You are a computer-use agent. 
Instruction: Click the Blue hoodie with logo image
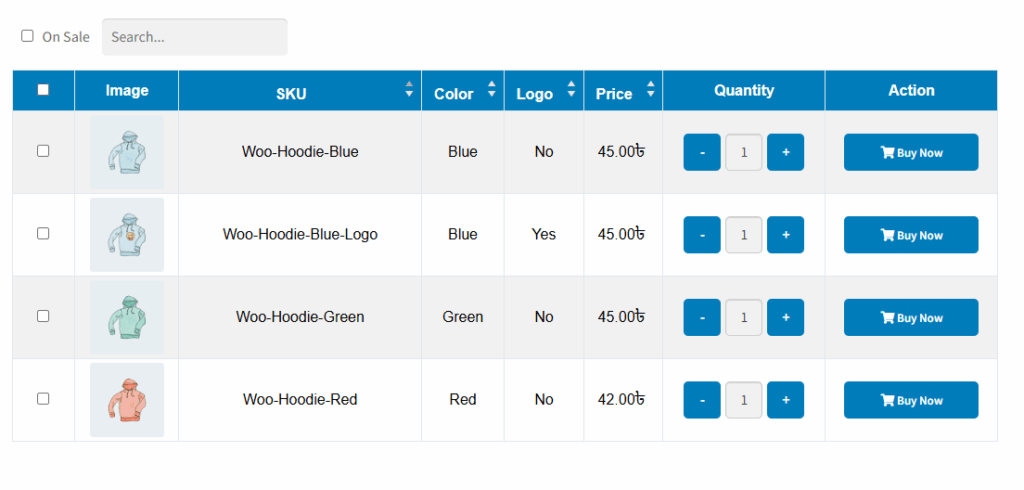click(127, 235)
